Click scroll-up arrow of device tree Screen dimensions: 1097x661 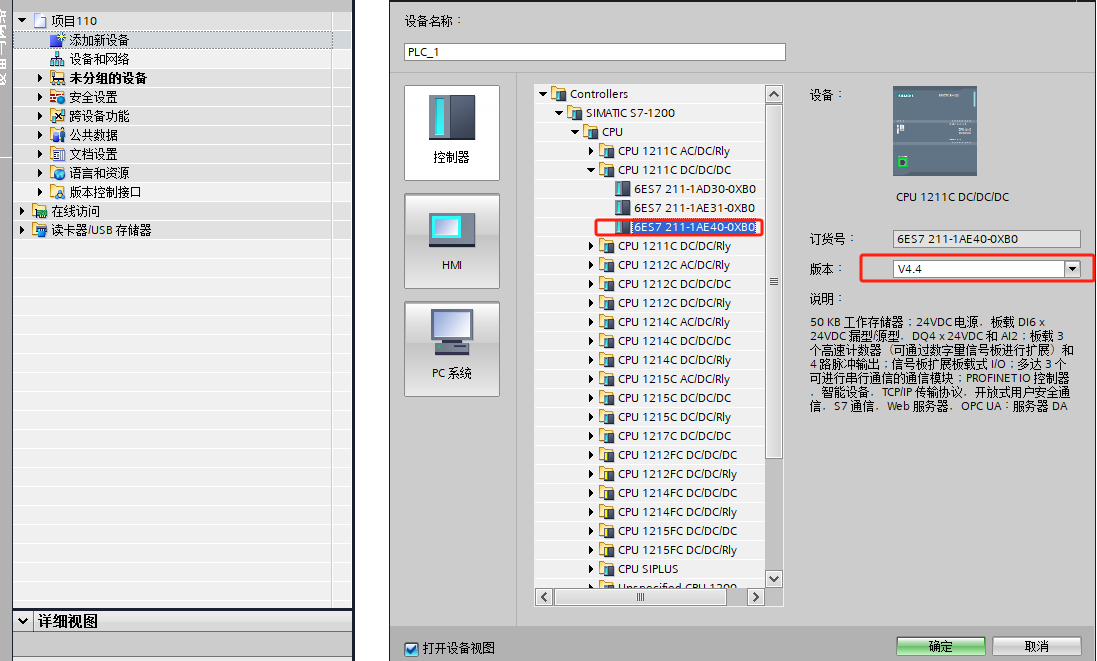point(774,94)
